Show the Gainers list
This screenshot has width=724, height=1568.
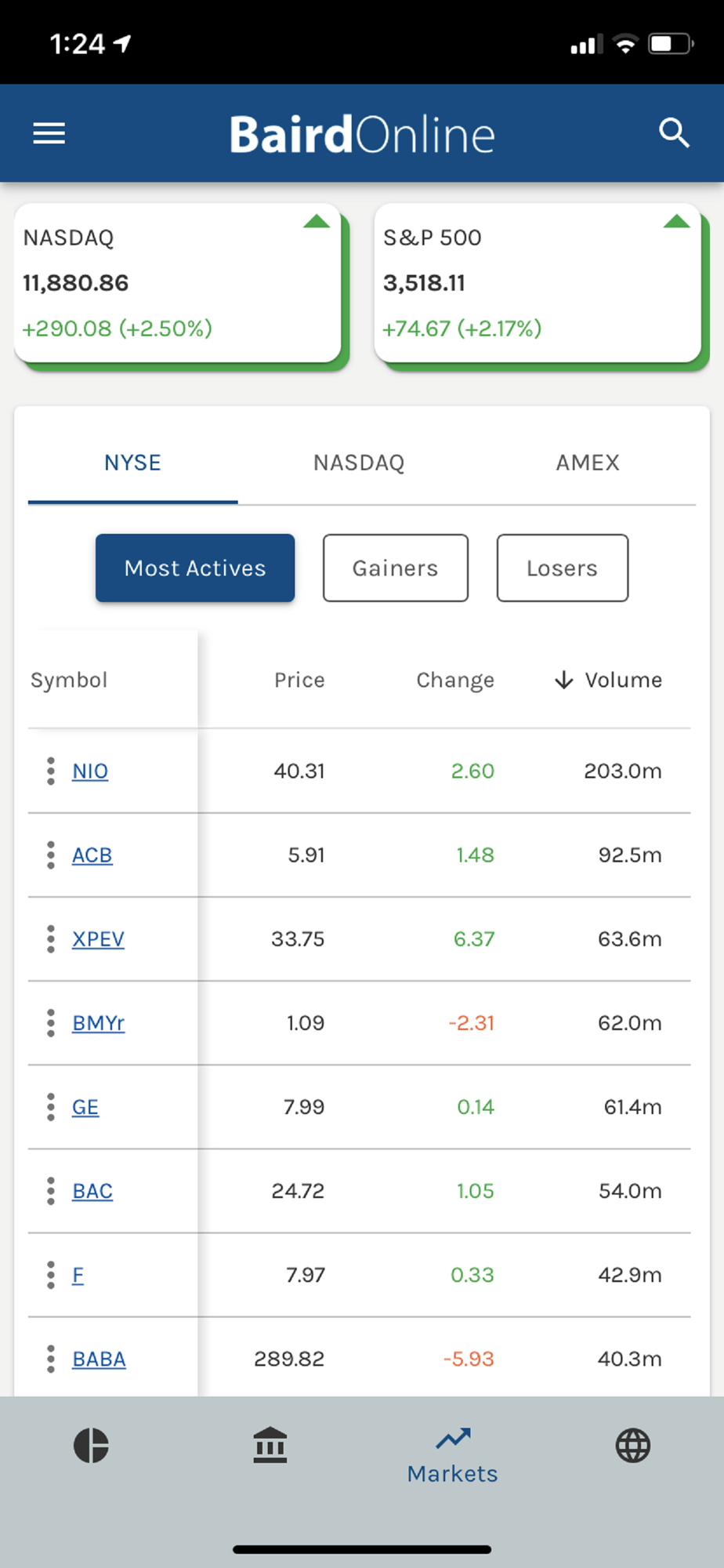(x=395, y=568)
